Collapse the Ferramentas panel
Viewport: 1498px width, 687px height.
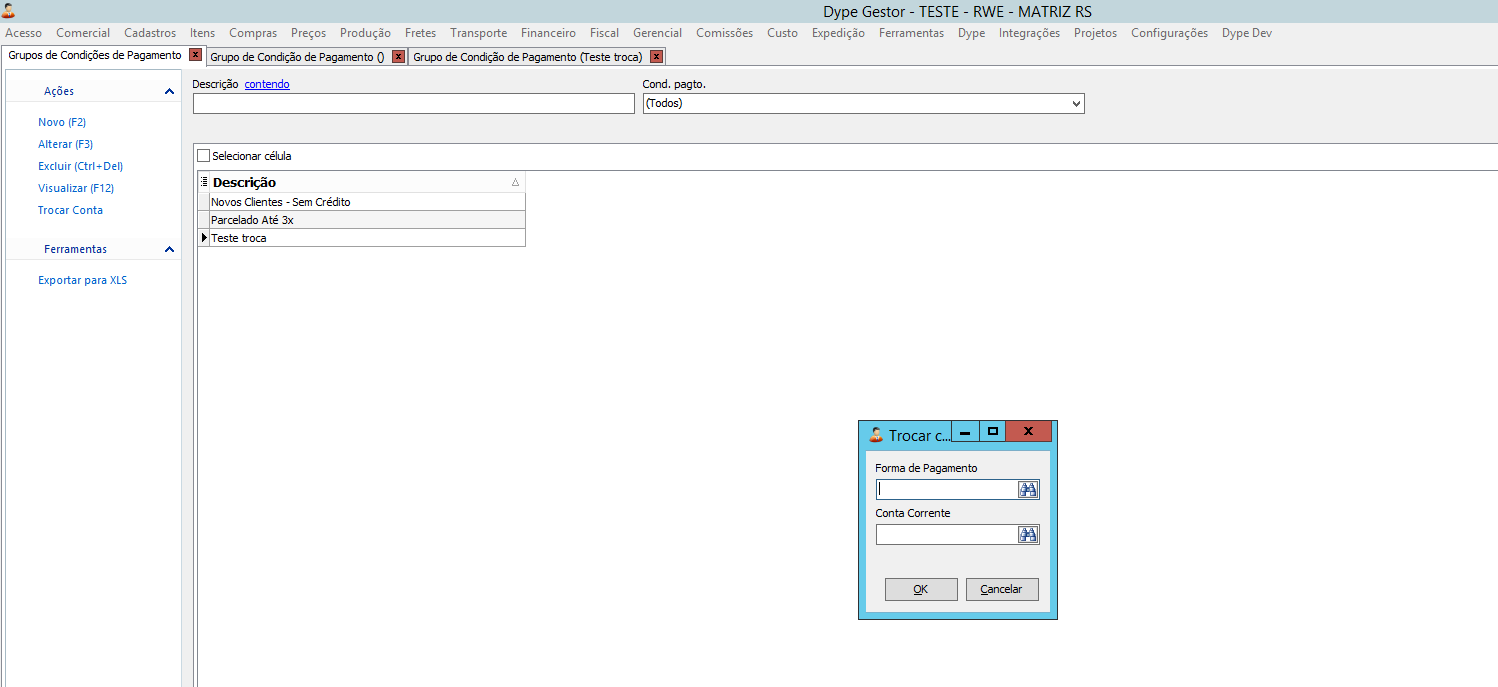pyautogui.click(x=169, y=249)
